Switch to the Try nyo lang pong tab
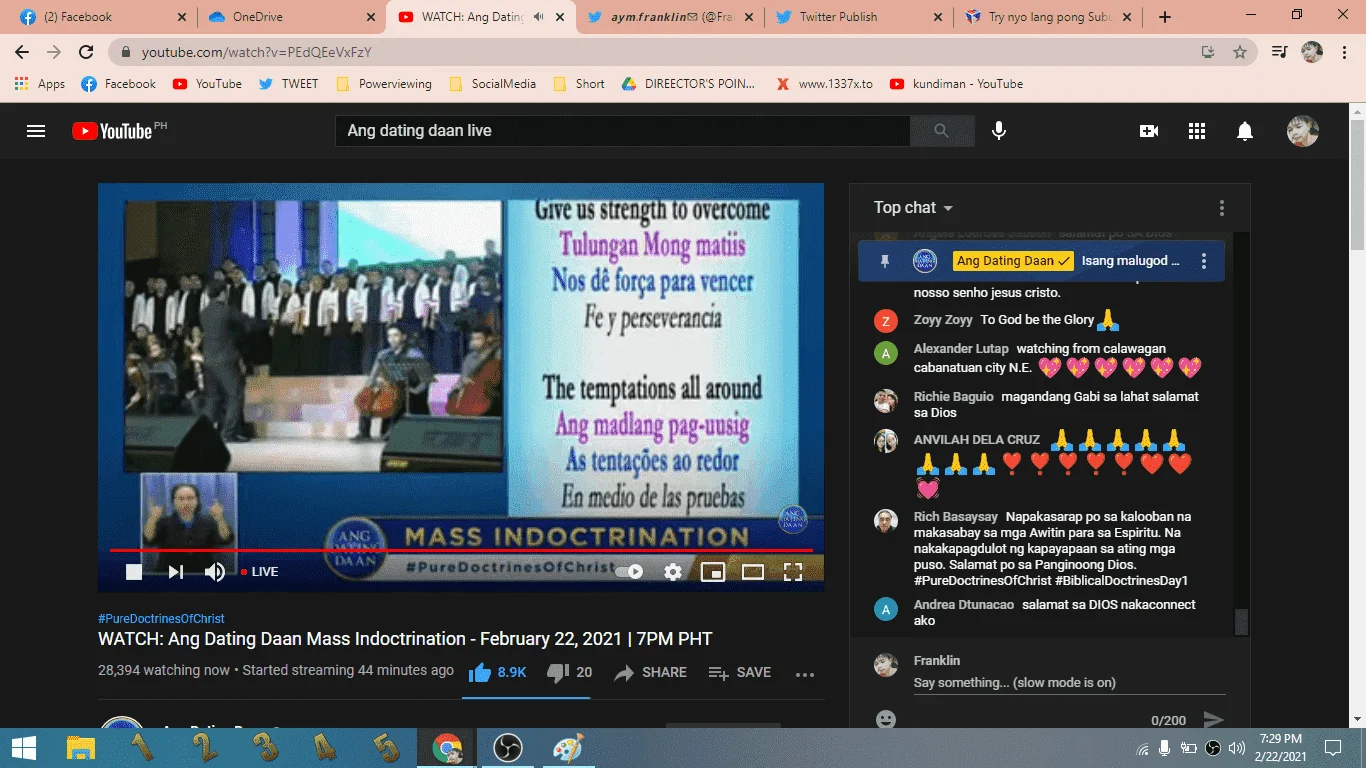 click(1046, 17)
